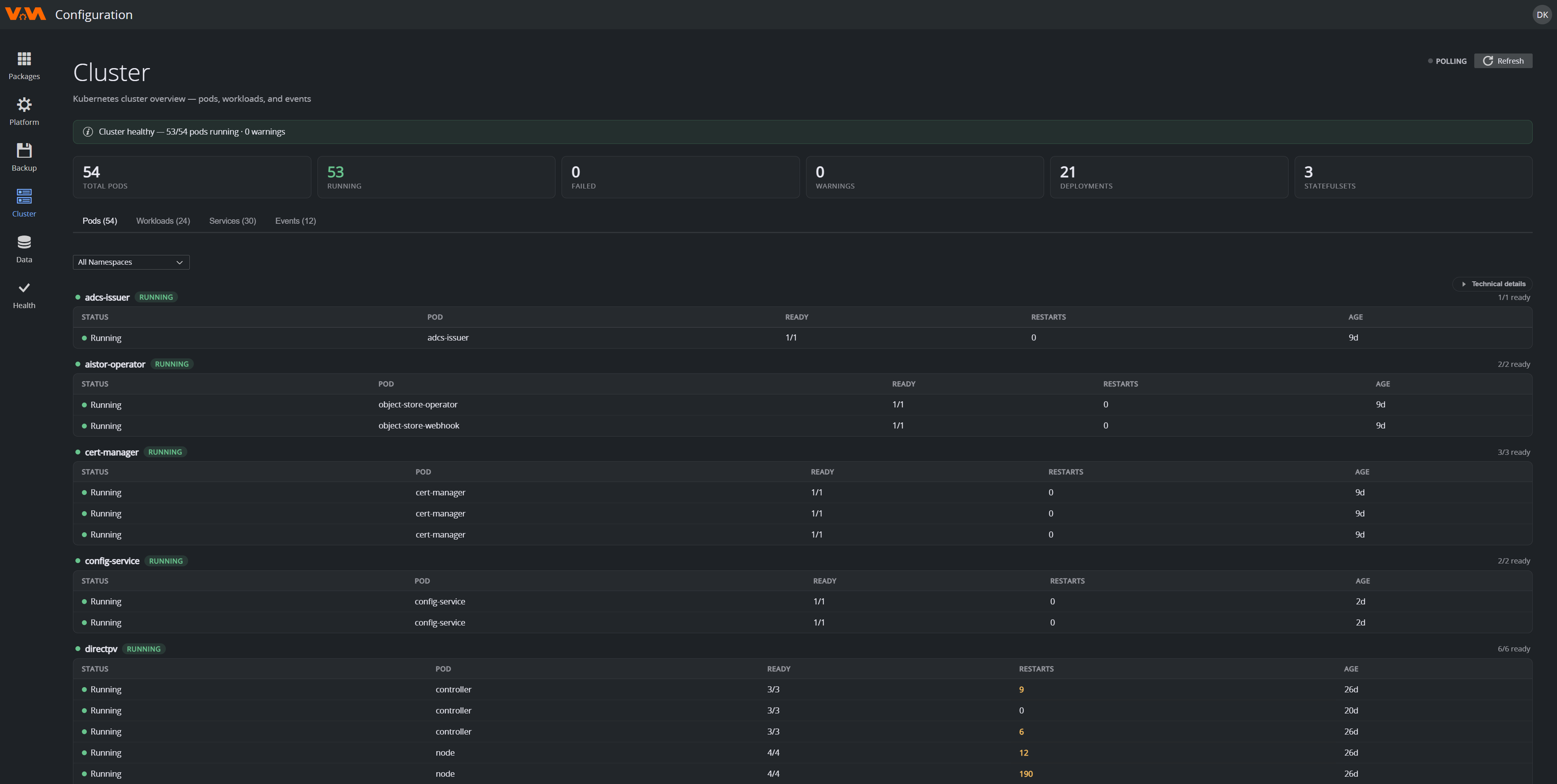Open the Health checkmark icon
1557x784 pixels.
click(24, 288)
